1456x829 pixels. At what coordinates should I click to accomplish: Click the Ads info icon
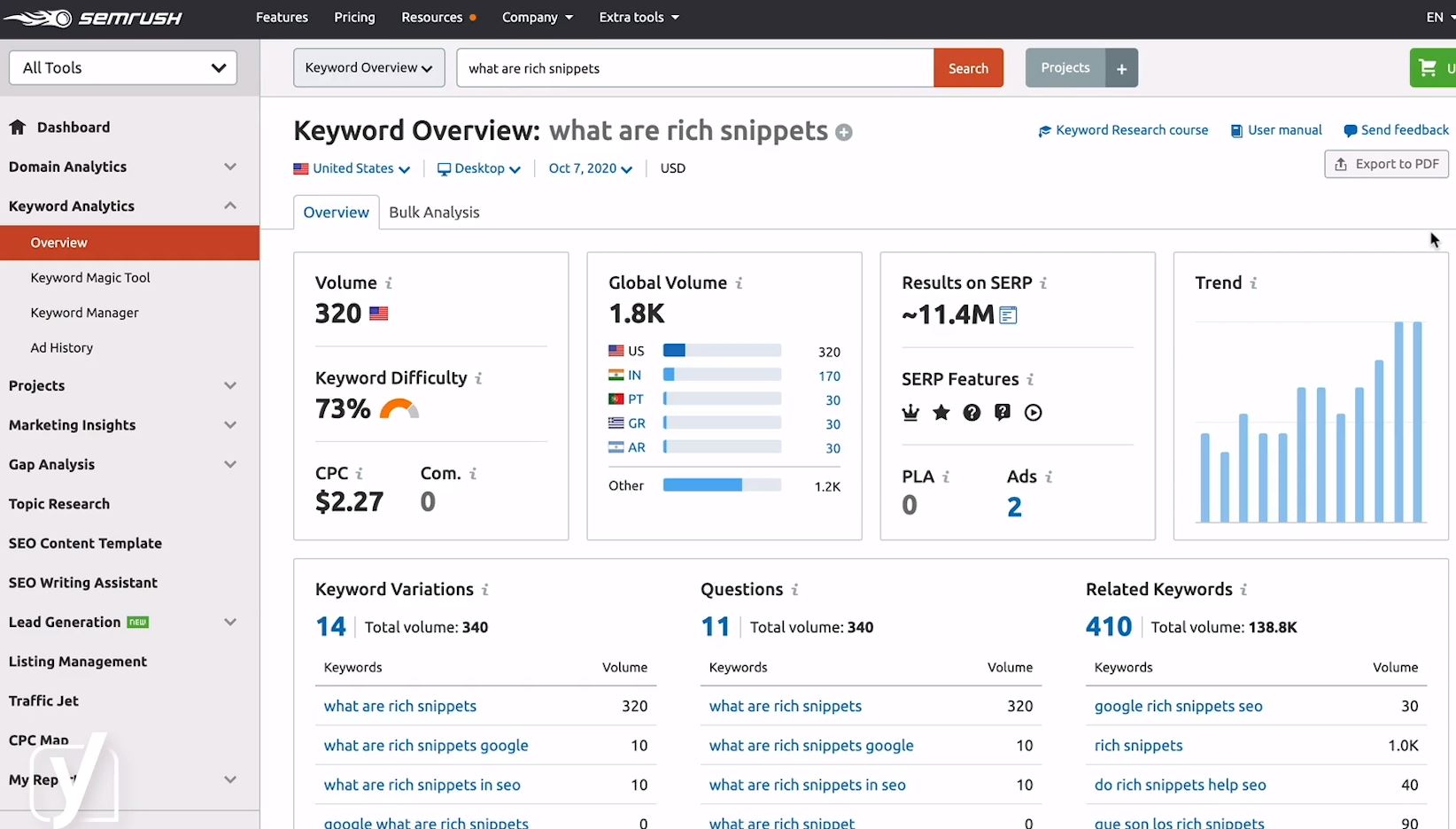coord(1049,477)
